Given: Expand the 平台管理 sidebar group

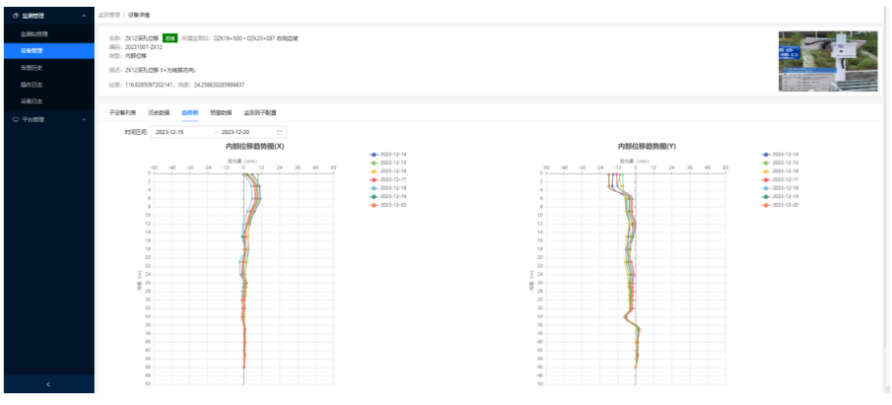Looking at the screenshot, I should [x=83, y=119].
